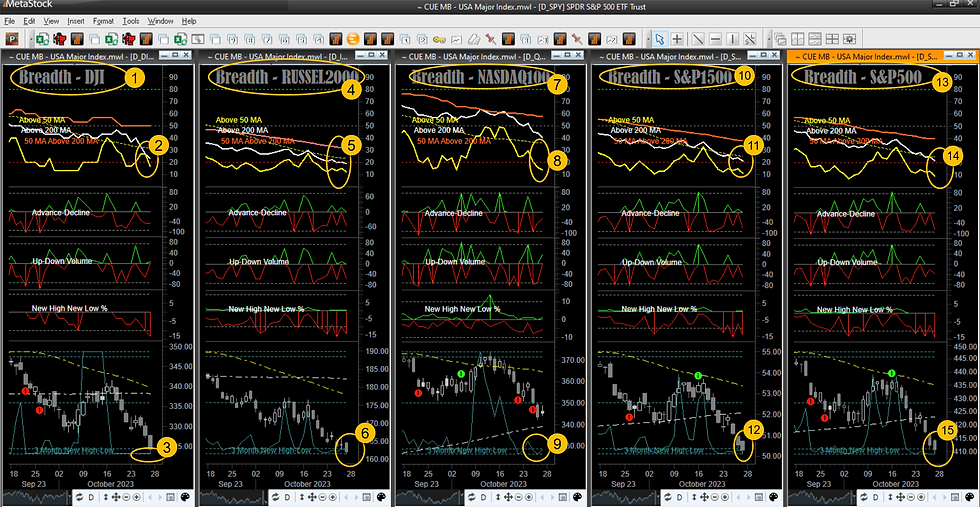
Task: Click the tile windows in columns icon
Action: coord(798,39)
